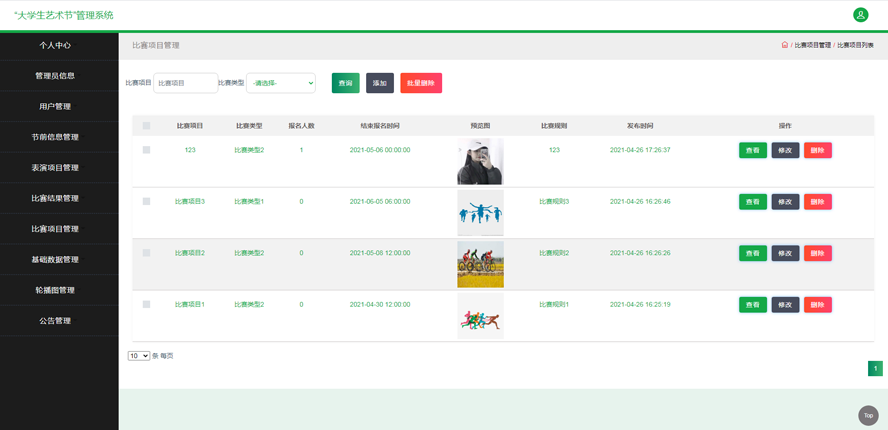
Task: Click the home icon in breadcrumb
Action: (784, 45)
